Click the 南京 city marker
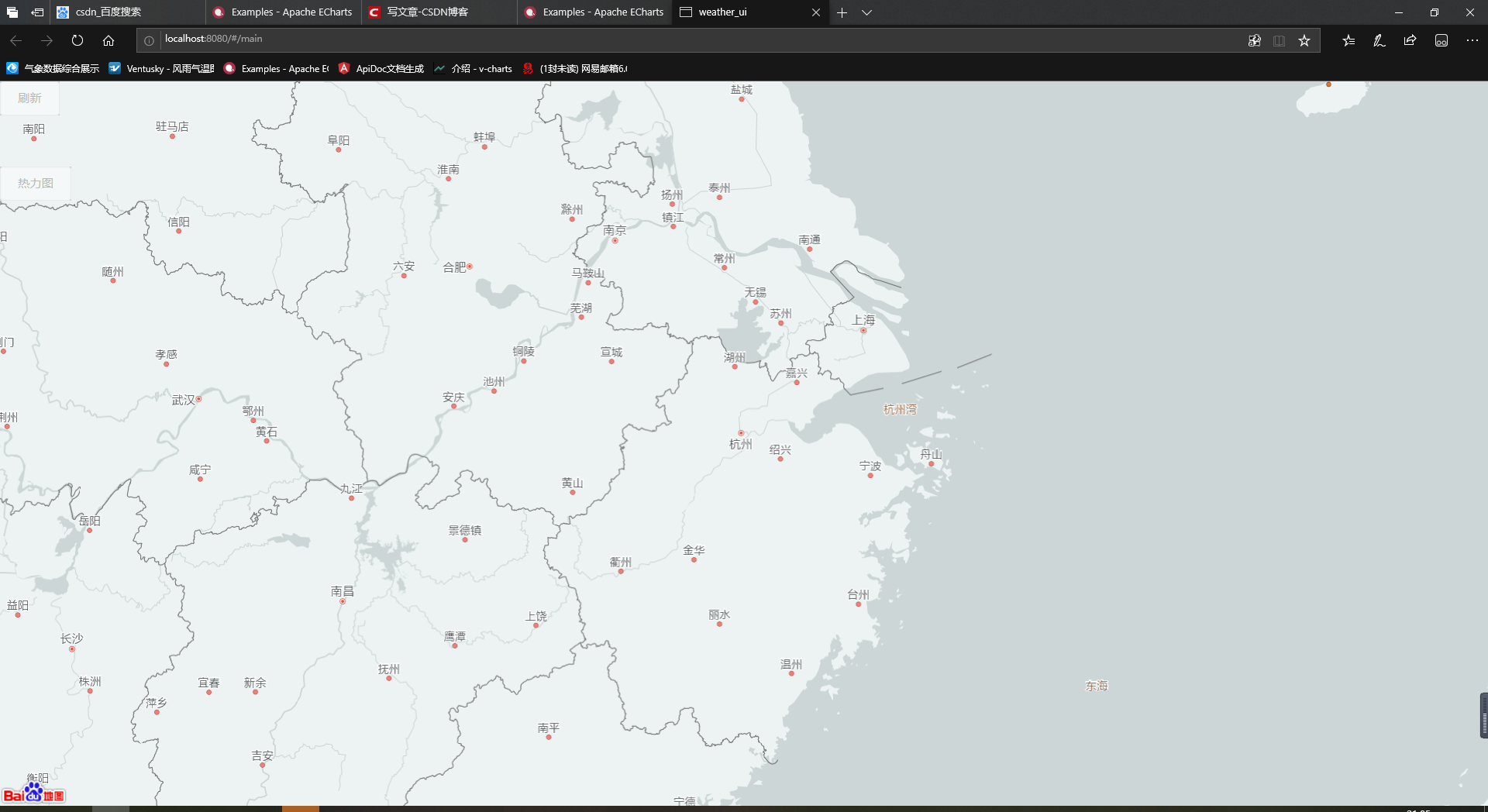This screenshot has width=1488, height=812. [615, 241]
